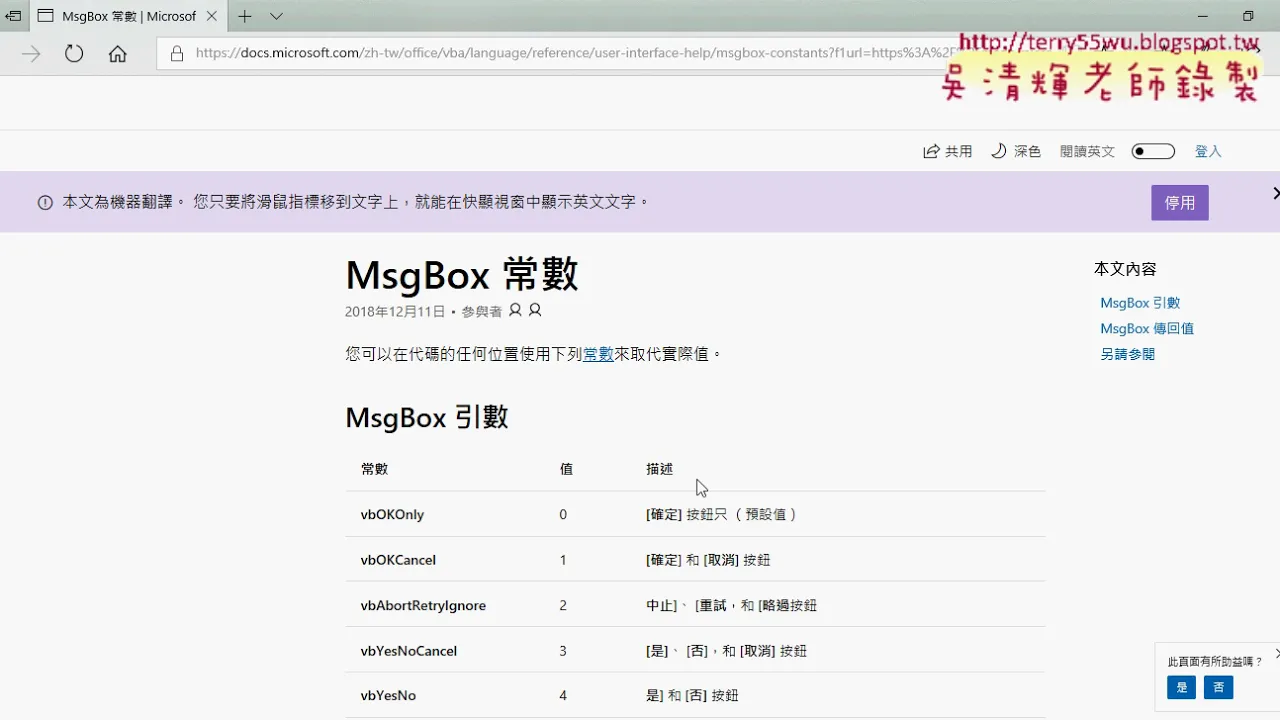Click the [確定] 按鈕只 description cell
1280x720 pixels.
pos(722,514)
